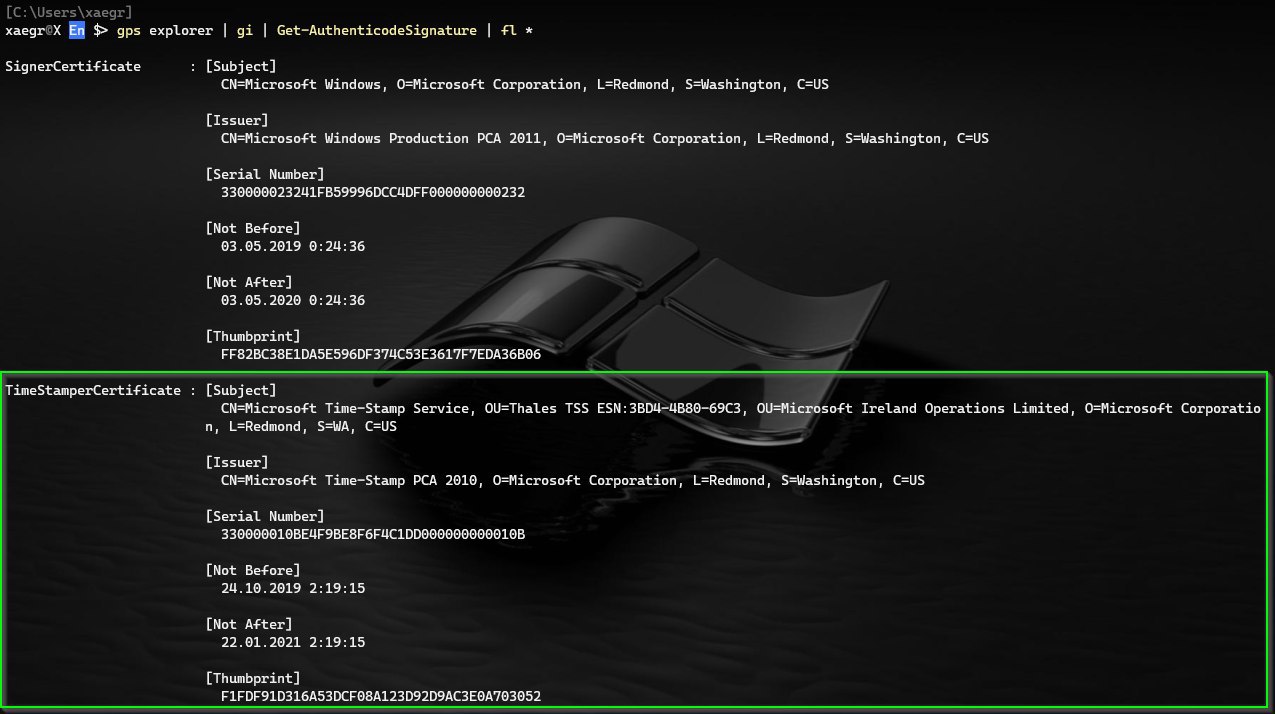Click the [C:\Users\xaegr] path line

tap(70, 12)
